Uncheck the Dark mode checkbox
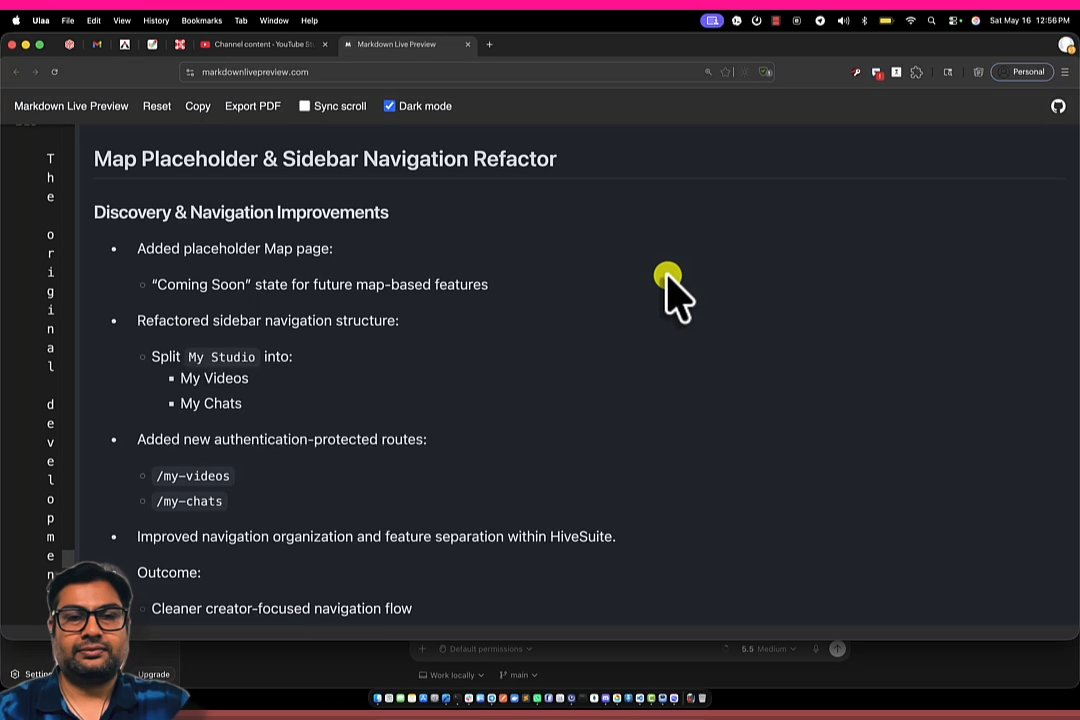The height and width of the screenshot is (720, 1080). click(x=389, y=106)
